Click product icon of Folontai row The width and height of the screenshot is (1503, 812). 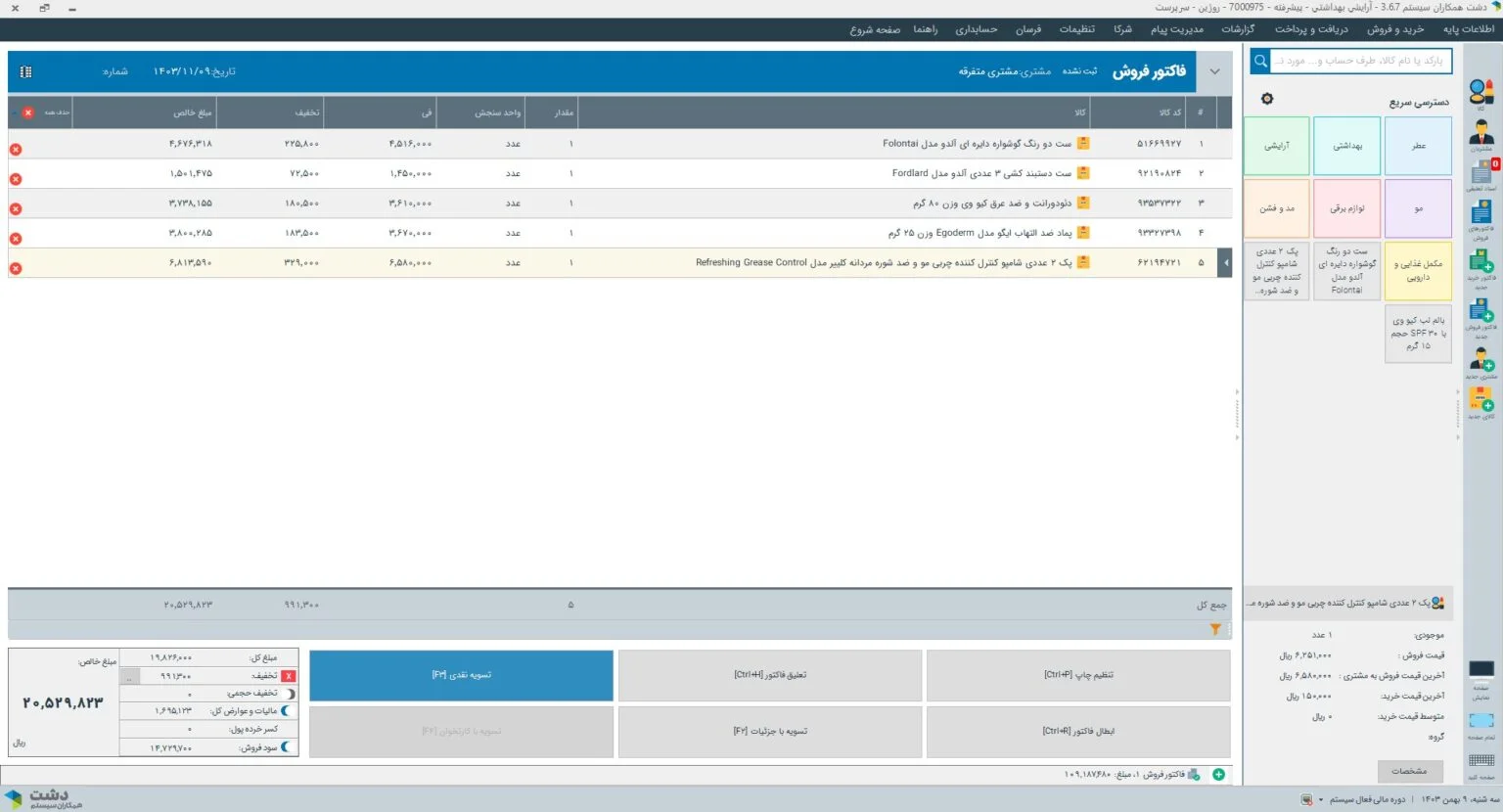[1083, 143]
